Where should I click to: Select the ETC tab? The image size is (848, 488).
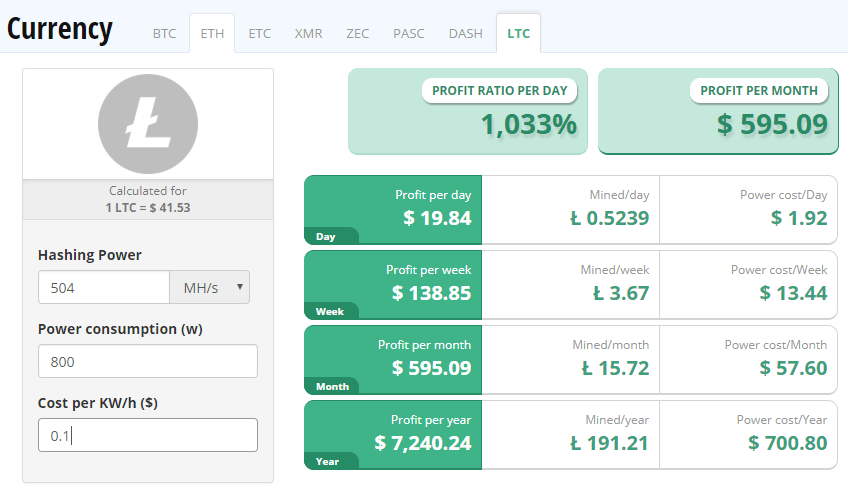point(259,34)
